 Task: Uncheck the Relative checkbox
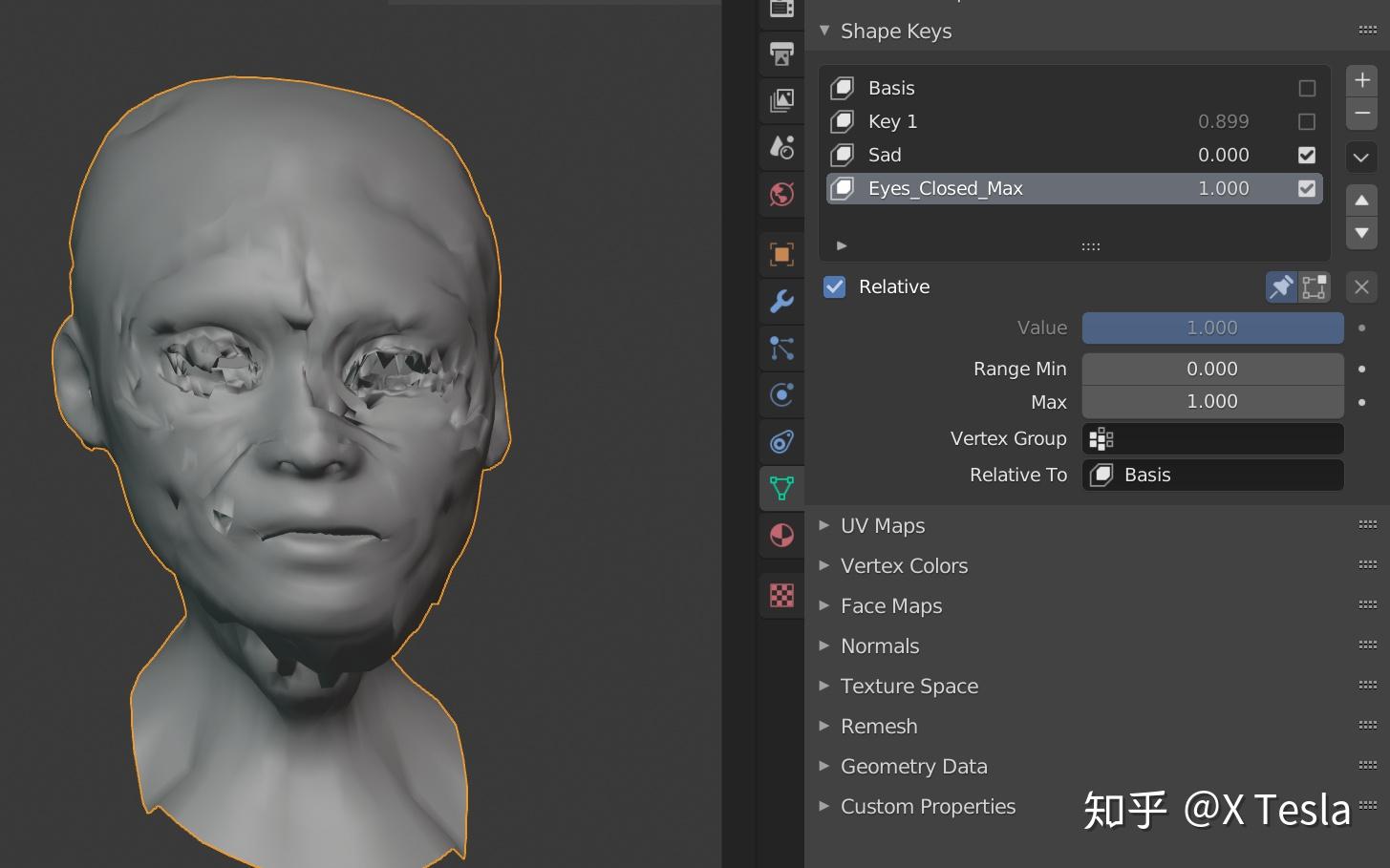[834, 286]
